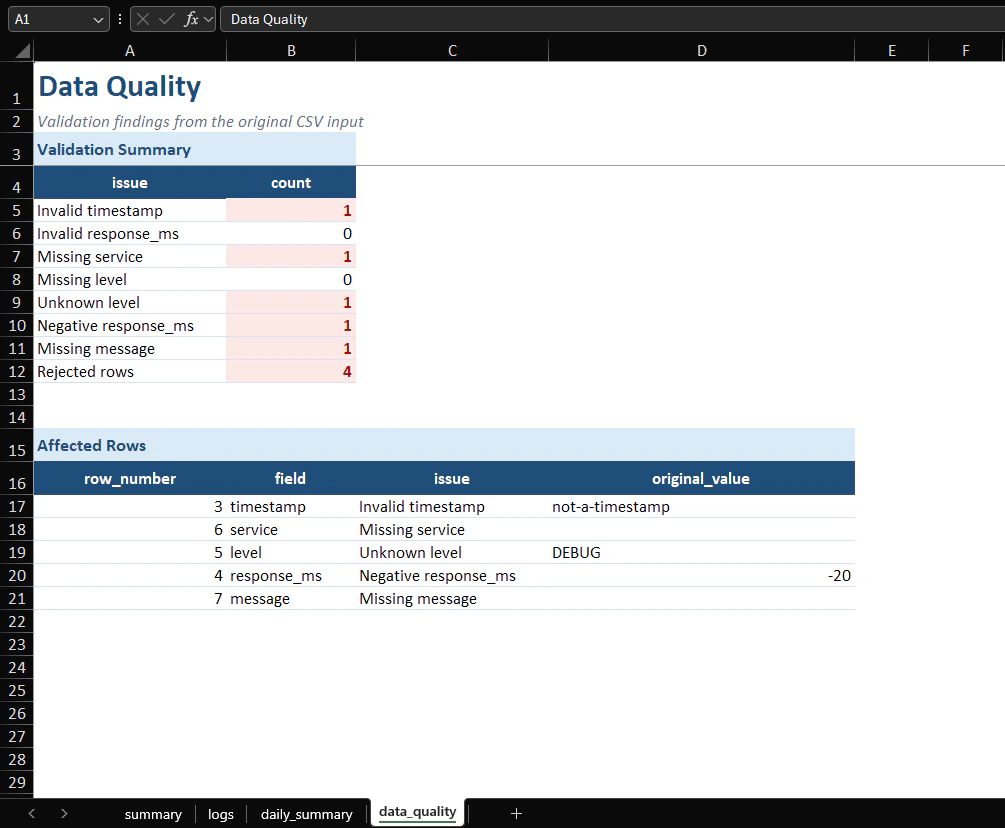Switch to the daily_summary sheet tab

coord(306,814)
